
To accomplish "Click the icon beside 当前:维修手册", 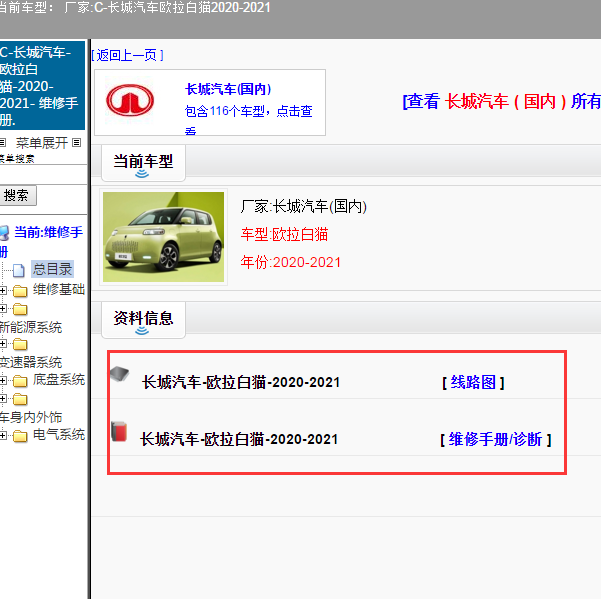I will [x=4, y=233].
